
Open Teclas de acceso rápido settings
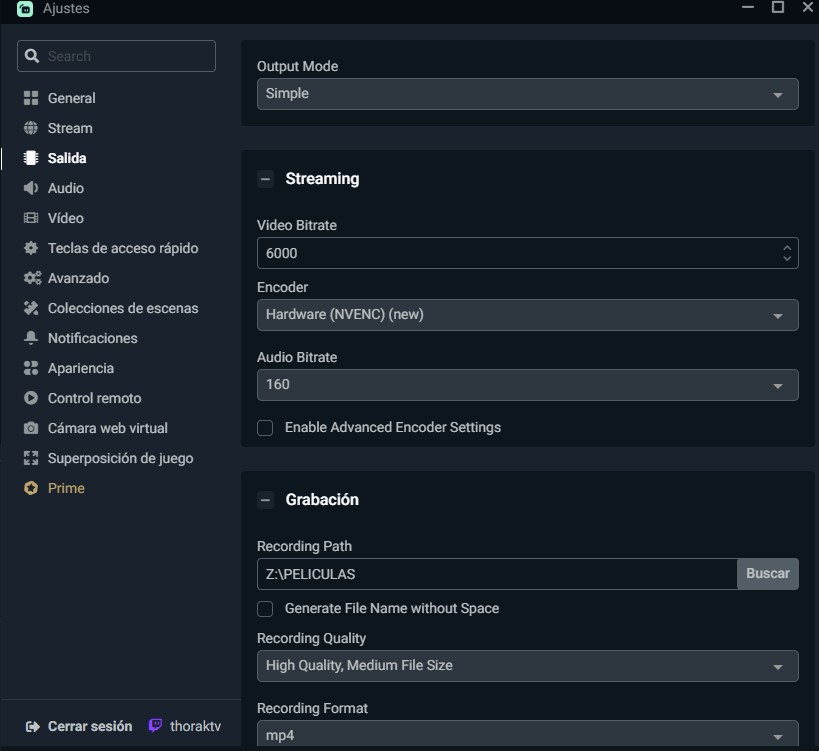[122, 248]
